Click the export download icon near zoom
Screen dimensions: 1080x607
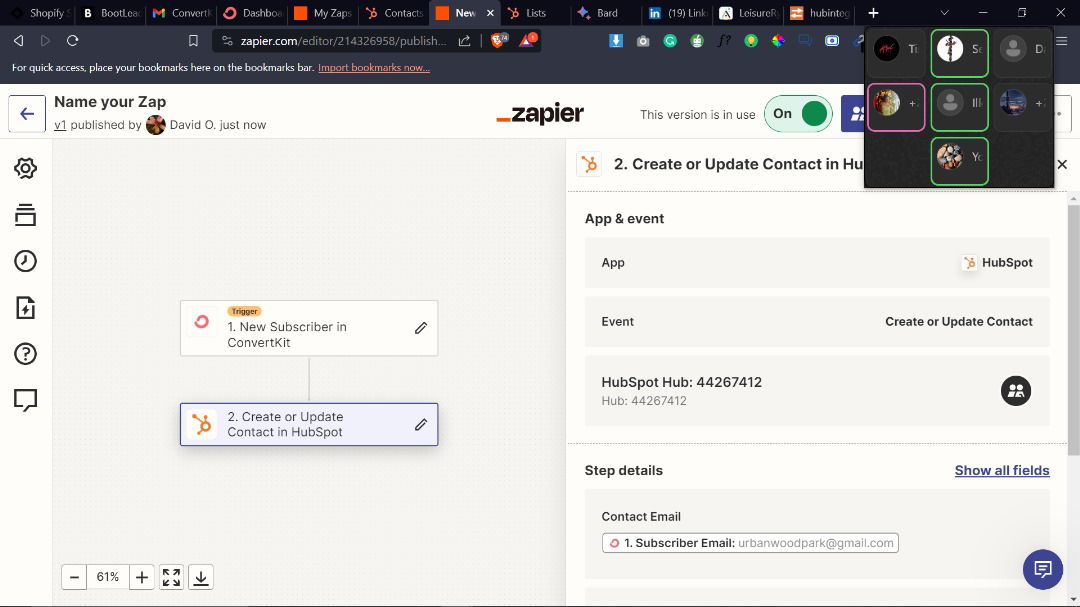pyautogui.click(x=201, y=577)
